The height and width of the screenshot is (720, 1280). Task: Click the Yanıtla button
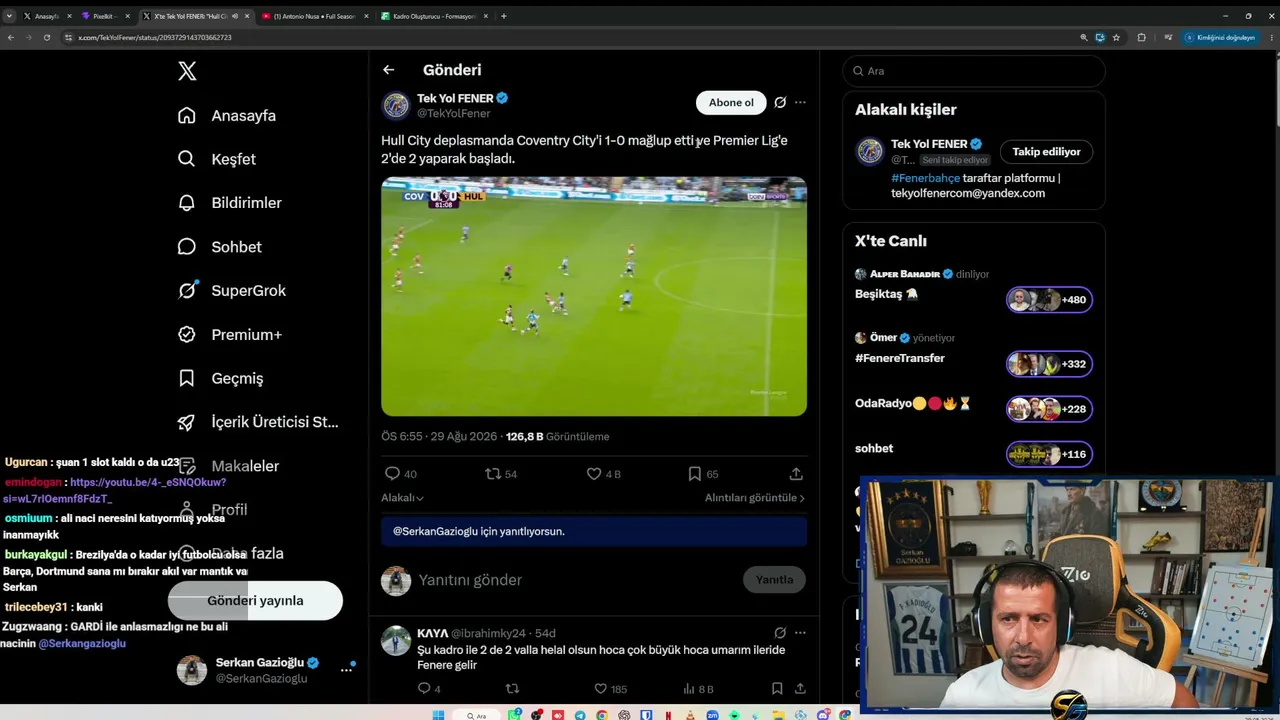774,580
